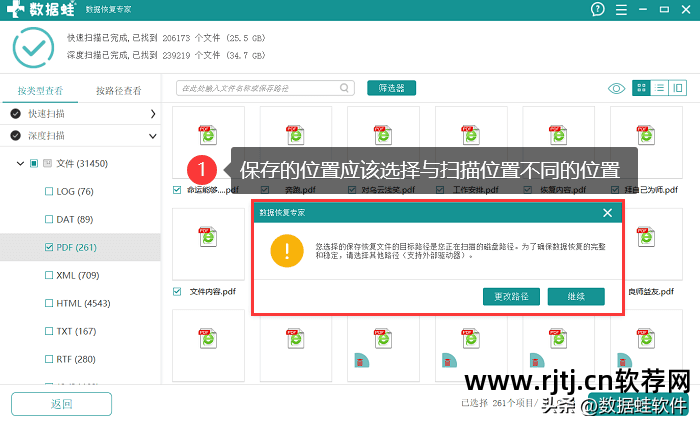Check the LOG (76) checkbox
Image resolution: width=700 pixels, height=427 pixels.
49,191
